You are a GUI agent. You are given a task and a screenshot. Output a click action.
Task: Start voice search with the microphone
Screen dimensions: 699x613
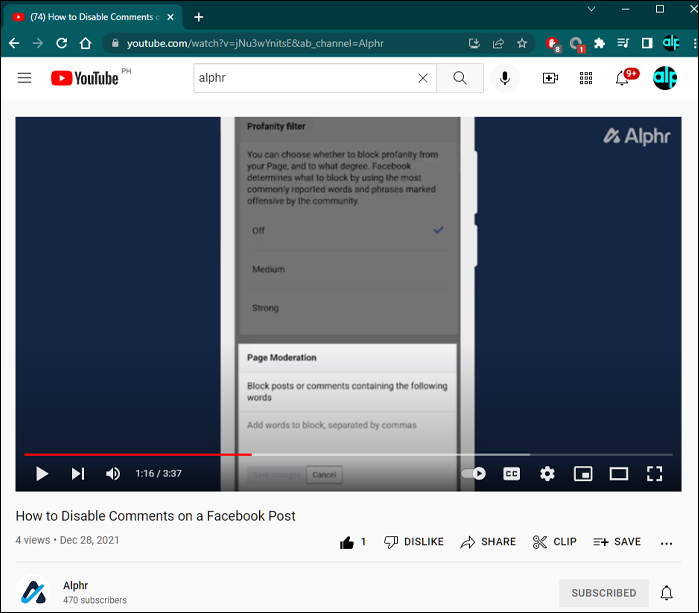[505, 78]
